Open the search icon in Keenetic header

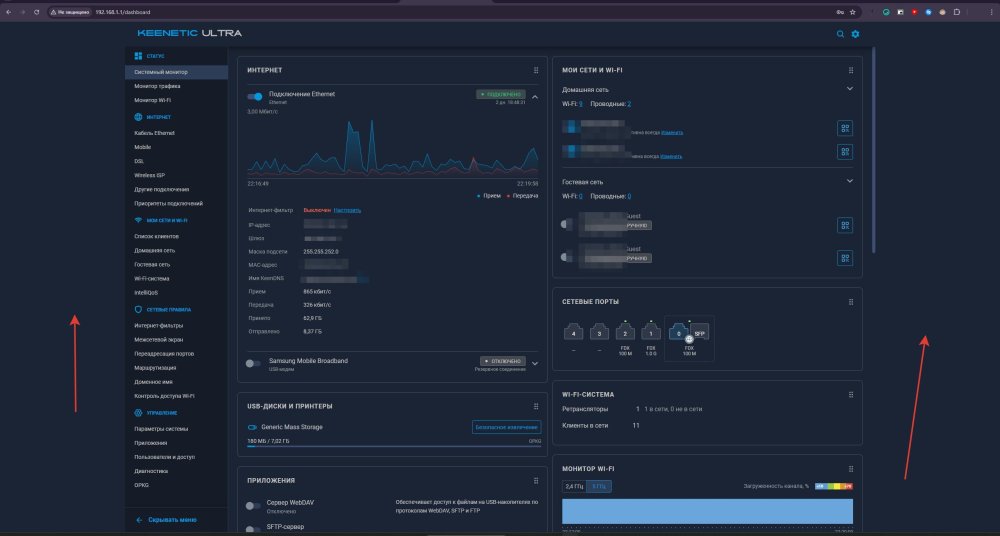tap(840, 34)
